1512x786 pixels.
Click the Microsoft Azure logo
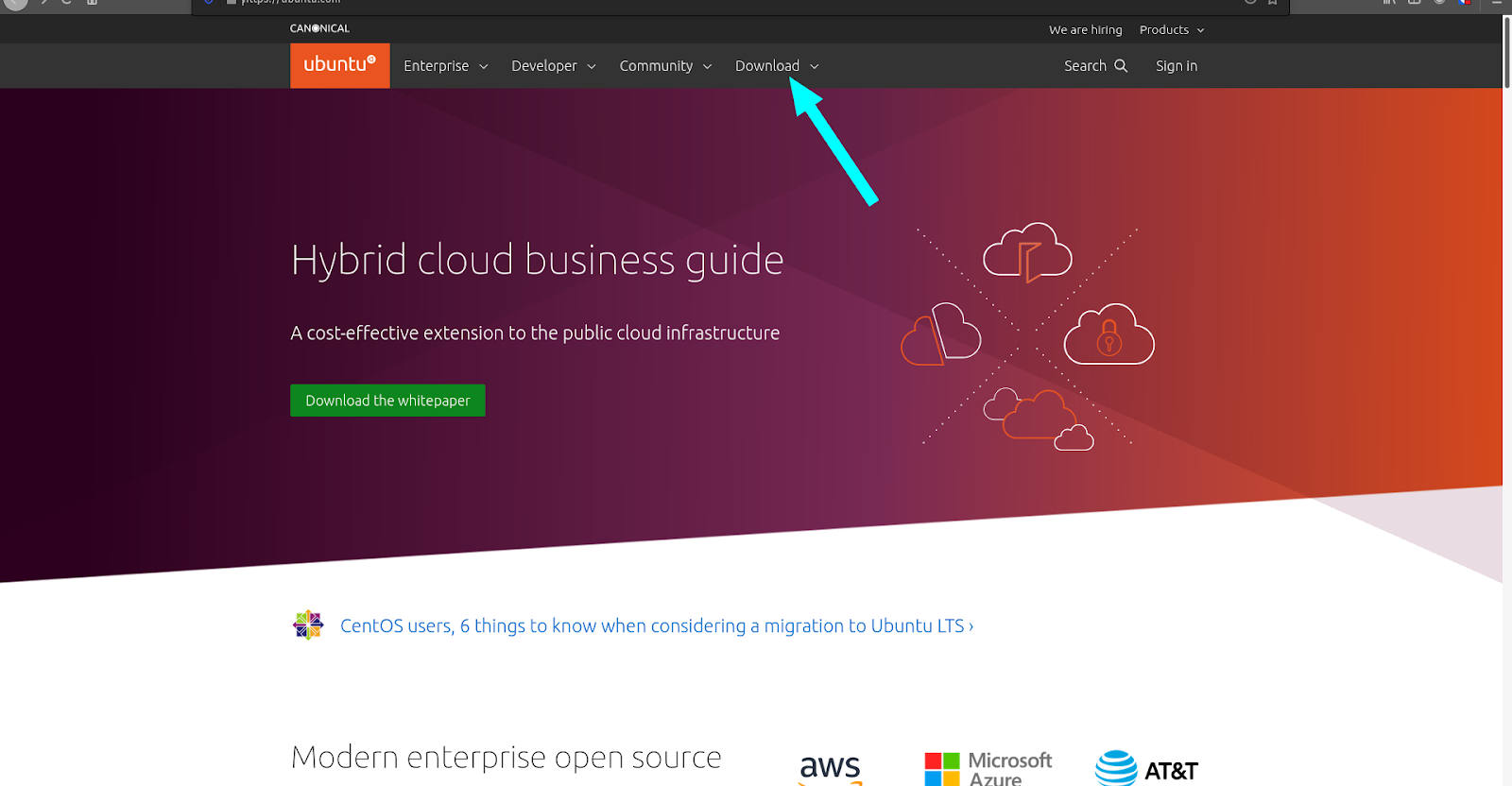coord(988,769)
